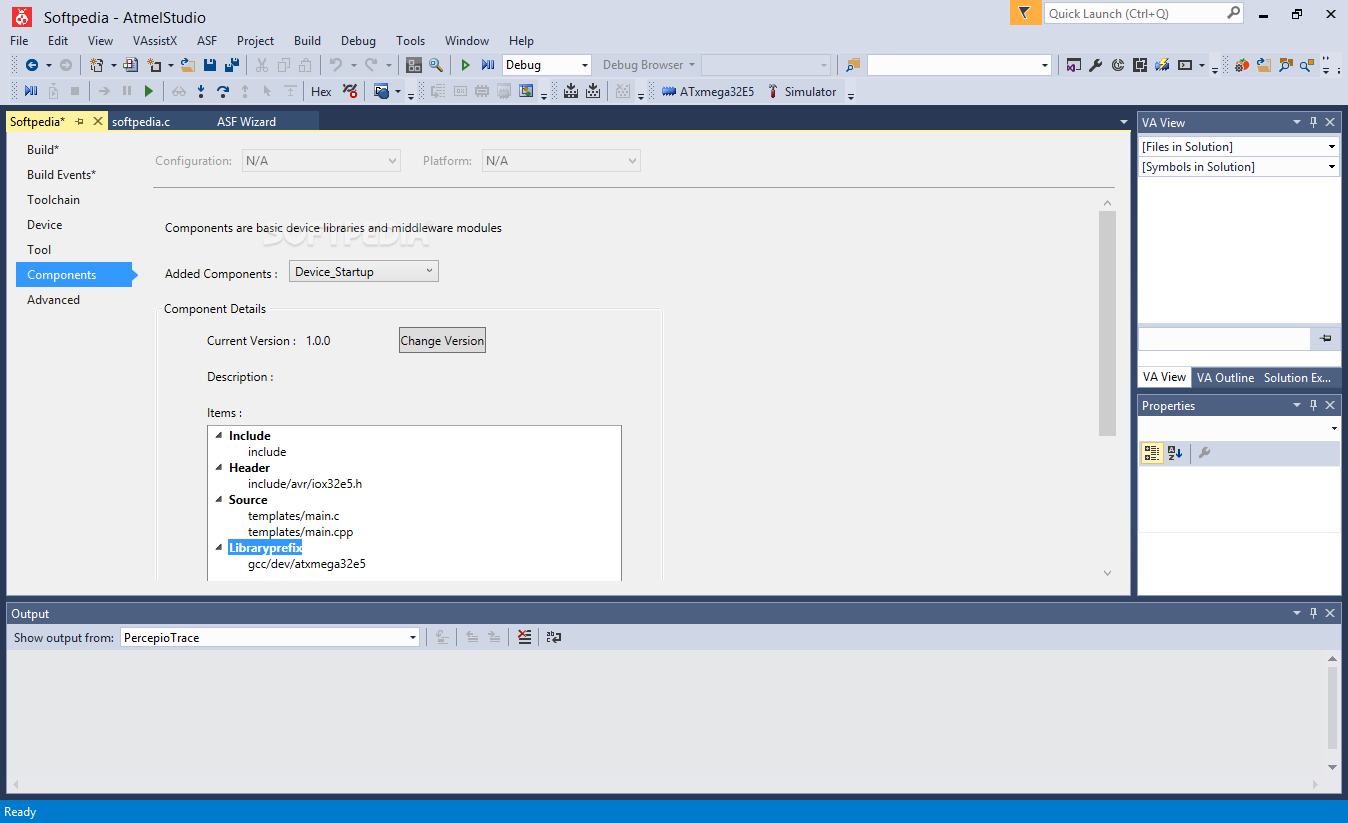The height and width of the screenshot is (823, 1348).
Task: Toggle Categorized view in Properties panel
Action: click(x=1152, y=453)
